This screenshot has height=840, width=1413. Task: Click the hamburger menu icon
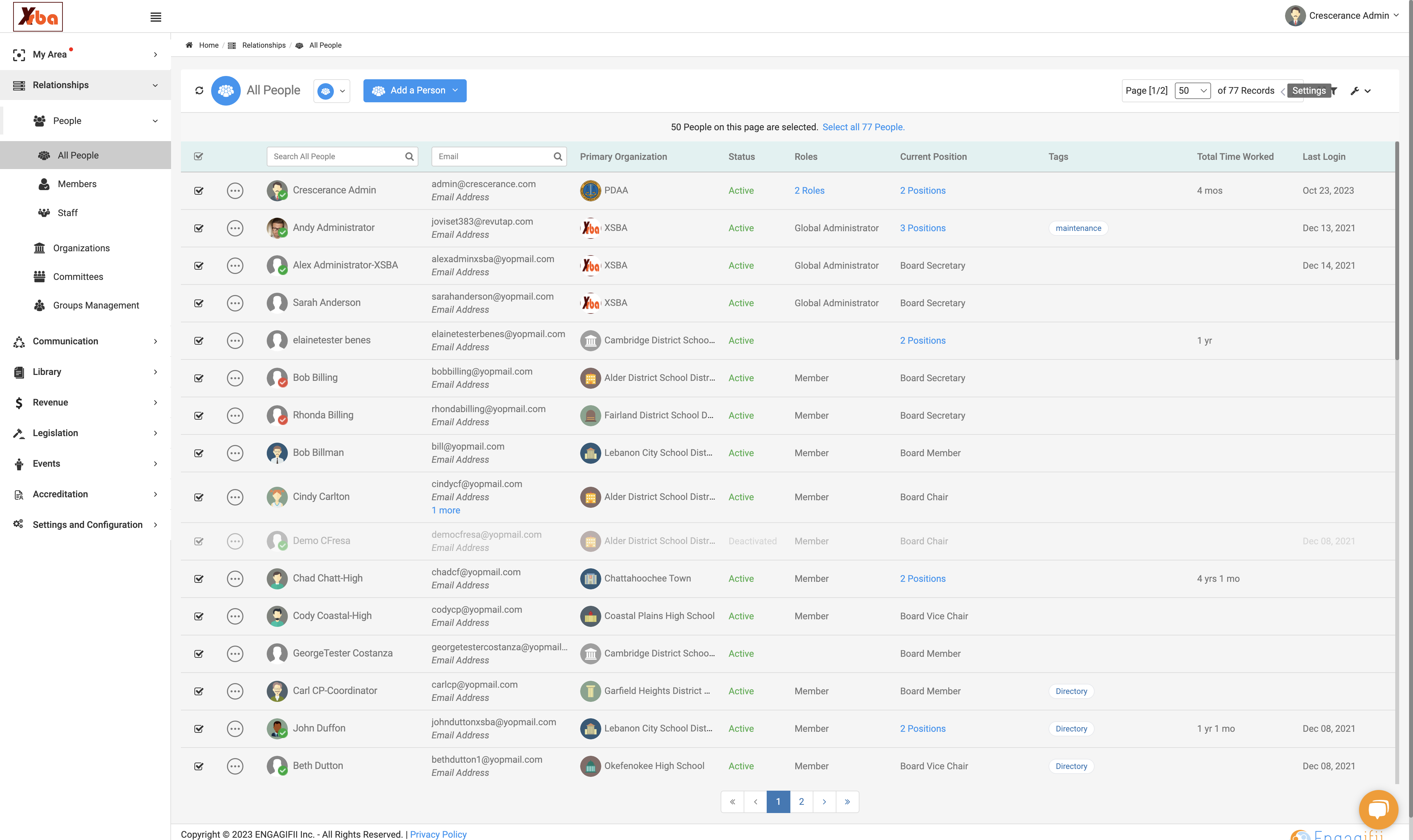(156, 17)
